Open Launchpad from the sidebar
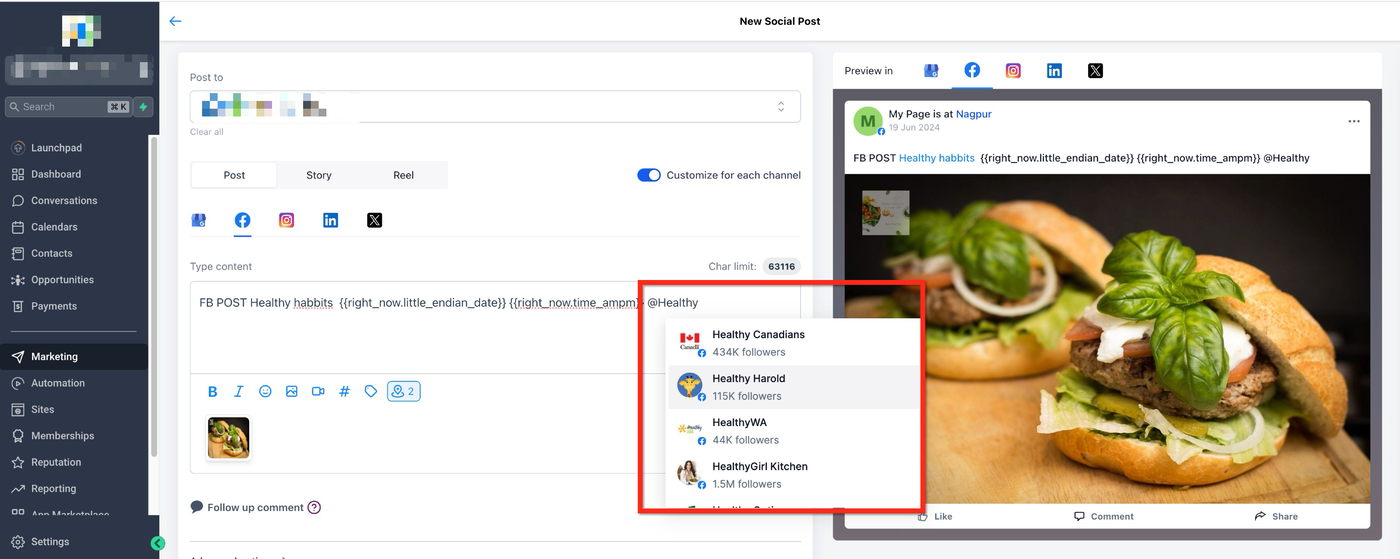The width and height of the screenshot is (1400, 559). click(x=56, y=148)
